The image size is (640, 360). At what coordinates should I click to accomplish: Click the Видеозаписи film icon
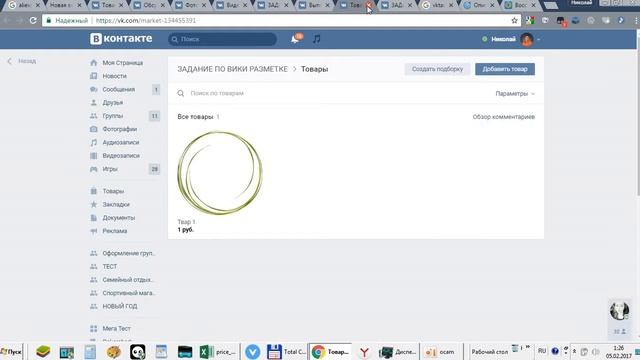point(93,156)
